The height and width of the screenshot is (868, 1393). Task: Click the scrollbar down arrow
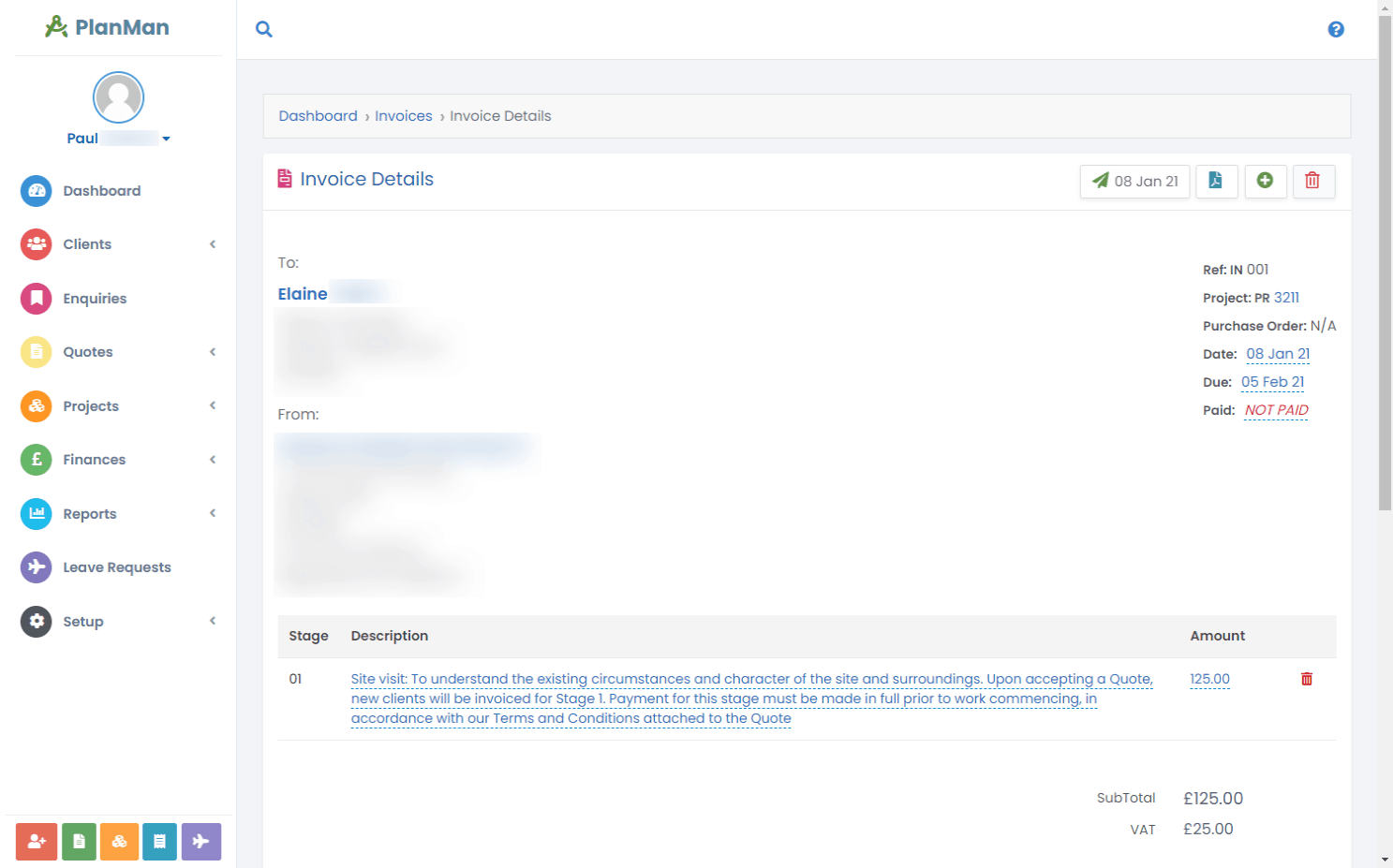pyautogui.click(x=1385, y=860)
